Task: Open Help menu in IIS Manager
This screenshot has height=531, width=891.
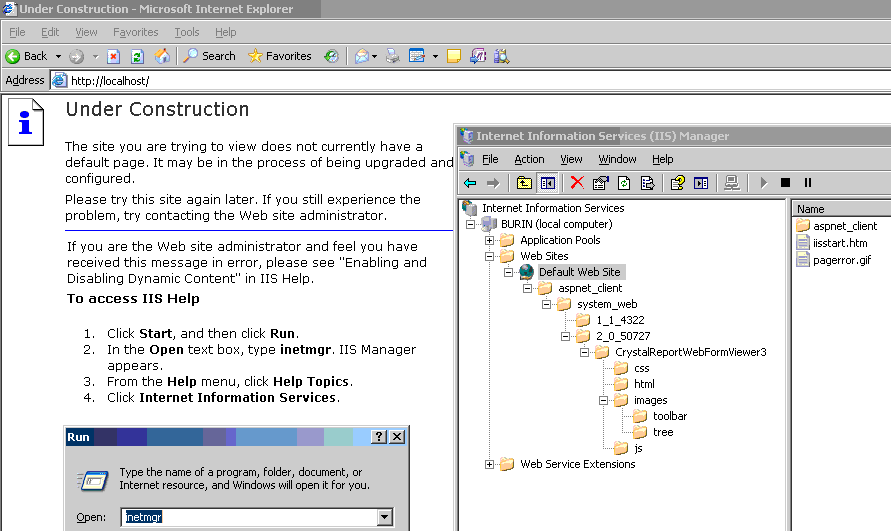Action: (663, 159)
